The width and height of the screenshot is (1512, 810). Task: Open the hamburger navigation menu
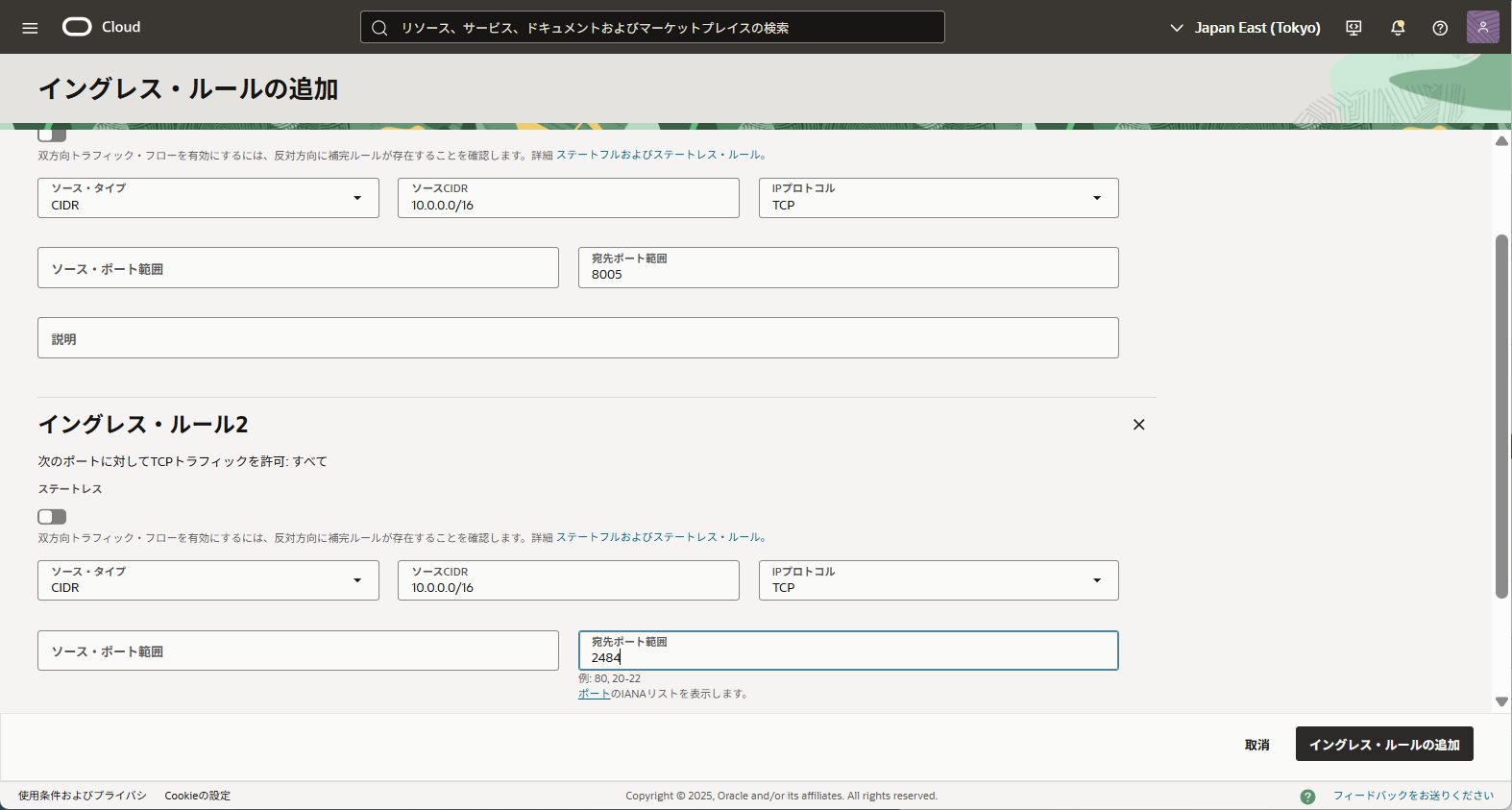tap(30, 28)
